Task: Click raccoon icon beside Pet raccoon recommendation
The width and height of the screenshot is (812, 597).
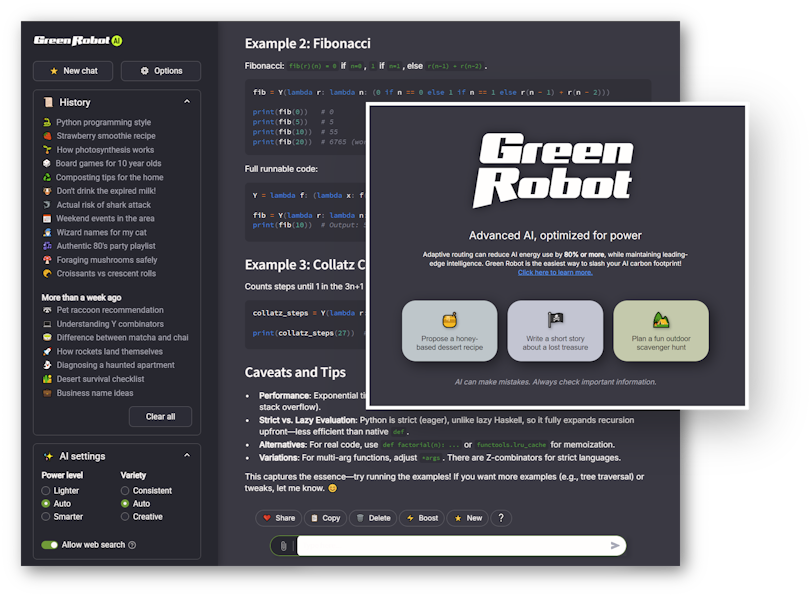Action: point(47,310)
